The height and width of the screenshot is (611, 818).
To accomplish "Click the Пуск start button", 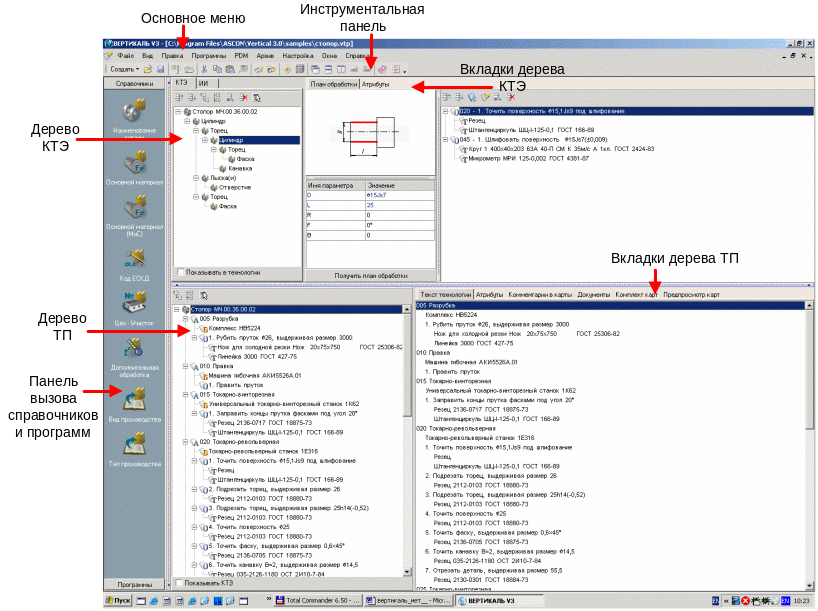I will (x=118, y=601).
